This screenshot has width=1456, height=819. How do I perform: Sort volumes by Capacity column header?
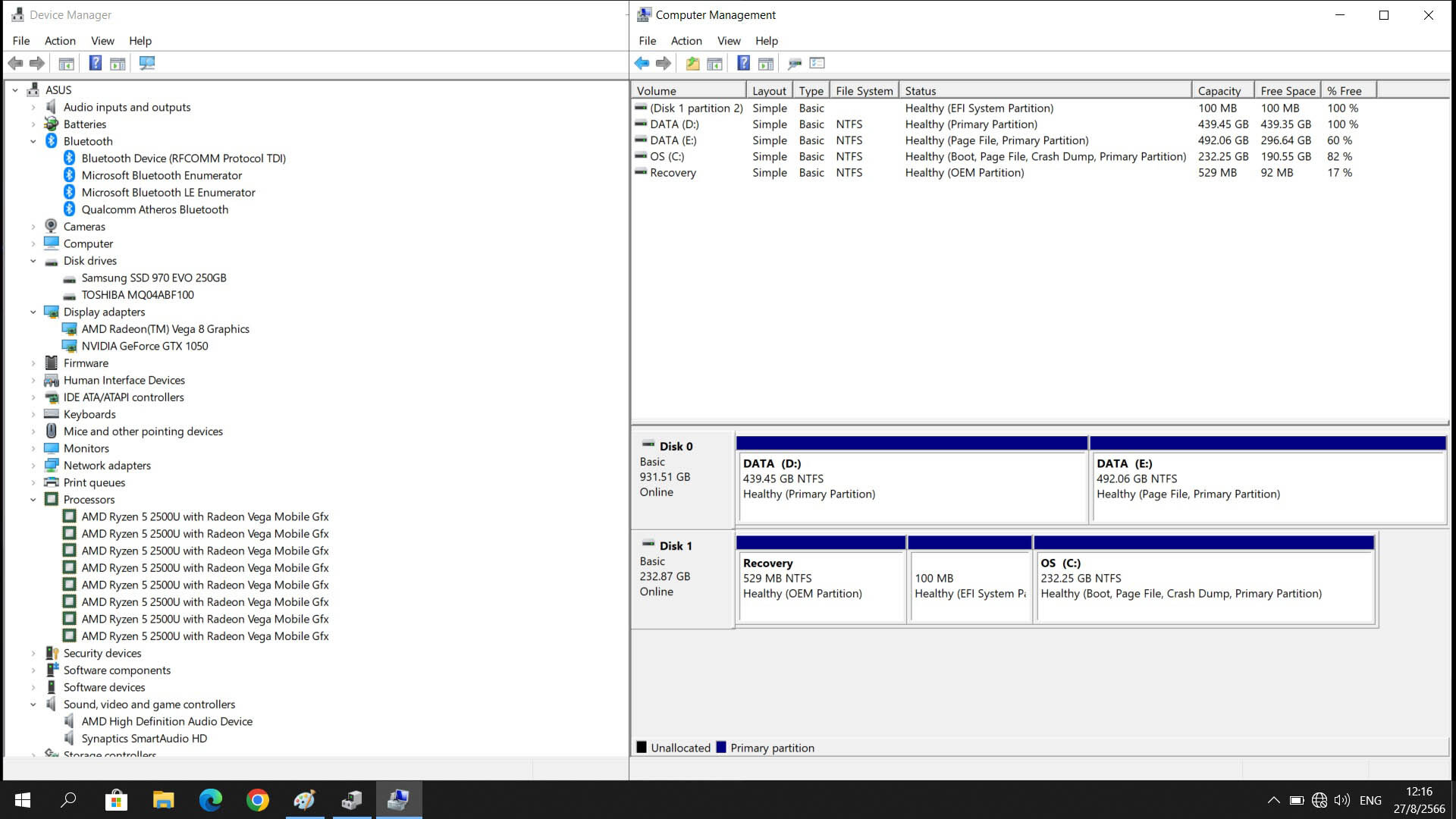[x=1222, y=91]
